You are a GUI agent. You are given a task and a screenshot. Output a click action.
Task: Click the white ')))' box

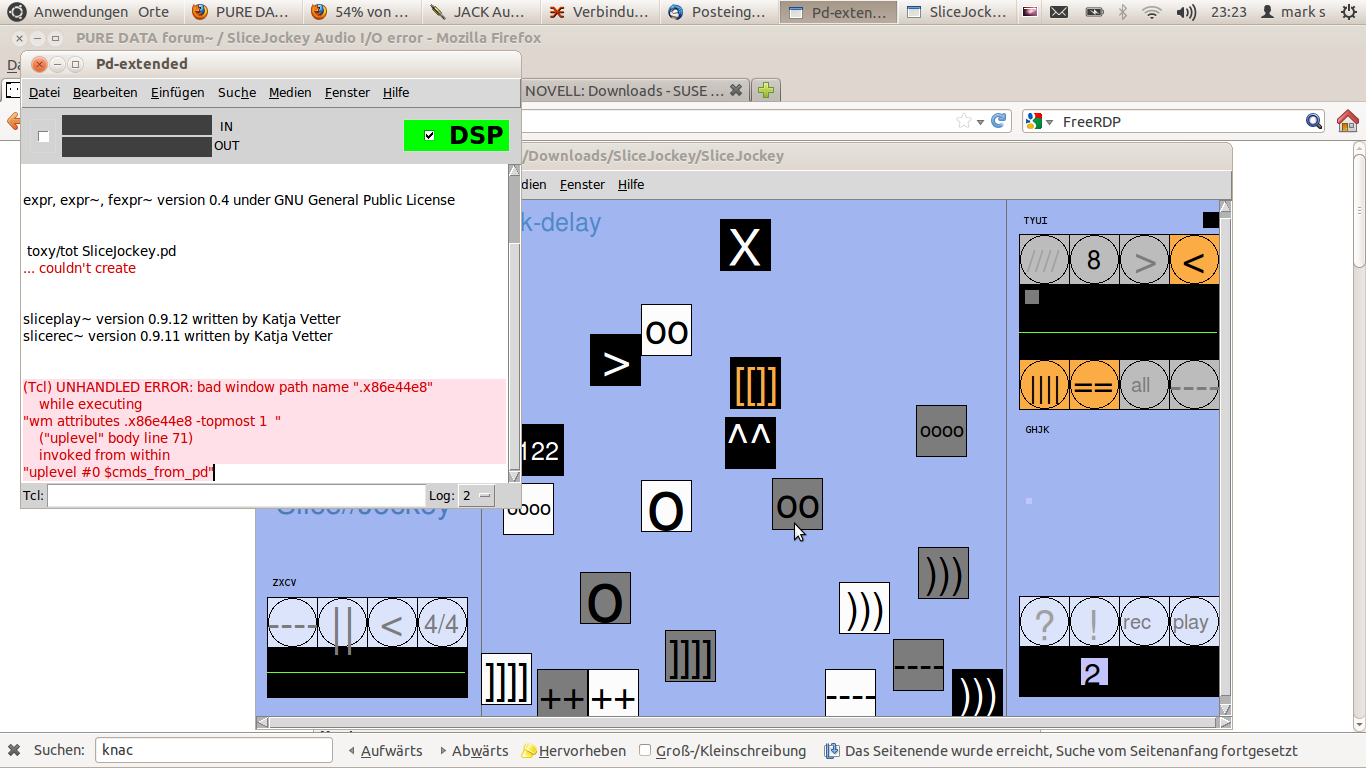coord(864,608)
